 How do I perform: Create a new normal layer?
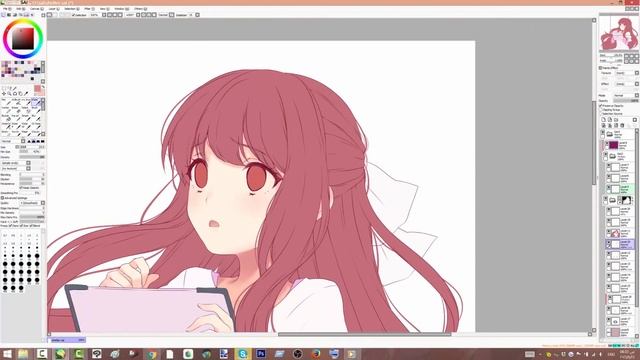(x=603, y=120)
